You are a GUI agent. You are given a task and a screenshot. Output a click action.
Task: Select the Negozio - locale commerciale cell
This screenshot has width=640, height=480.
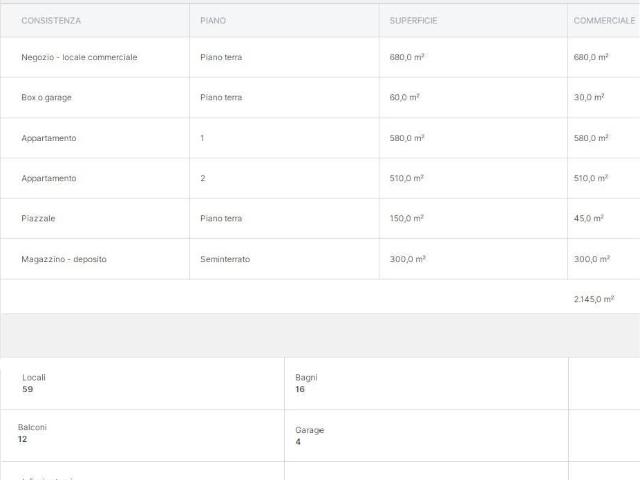click(79, 57)
